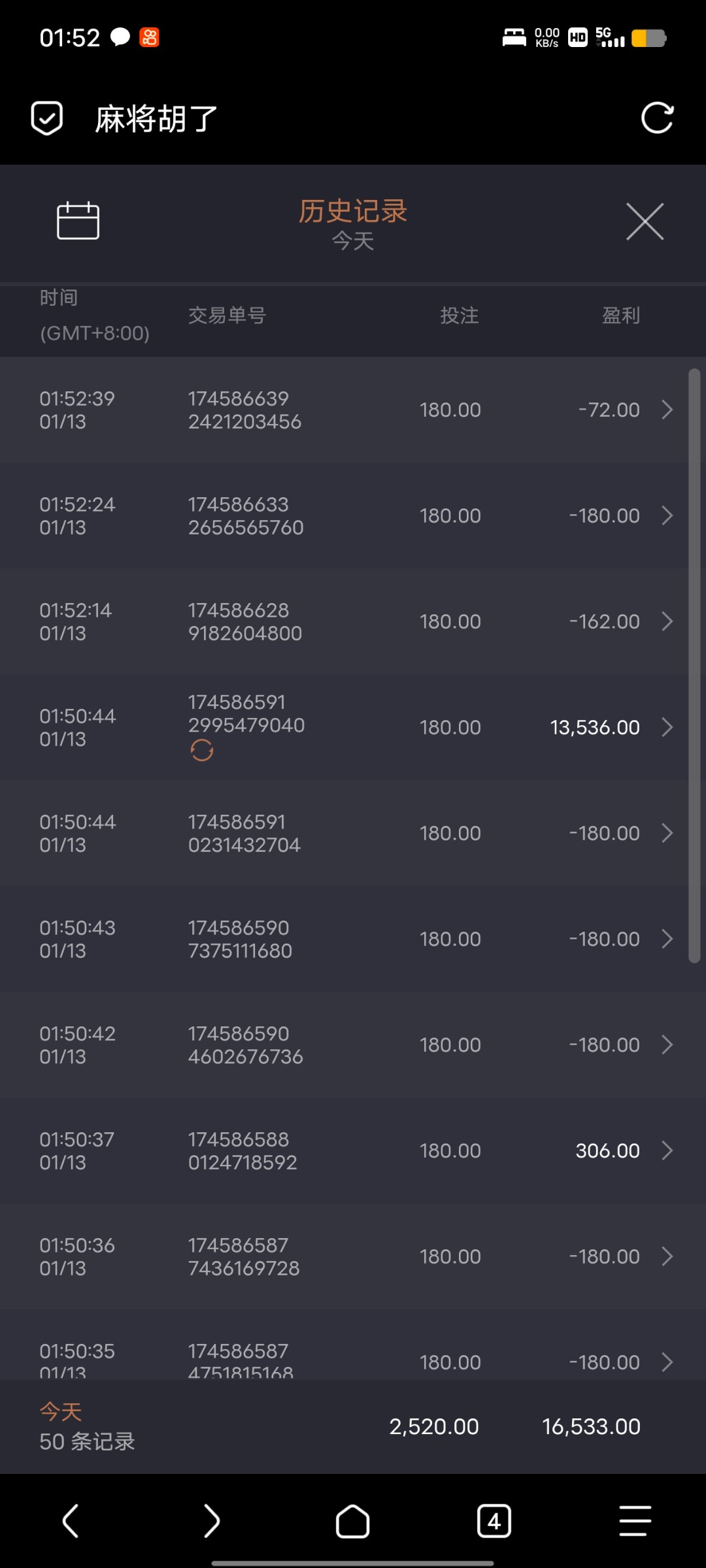
Task: Go back with the browser back arrow
Action: (71, 1521)
